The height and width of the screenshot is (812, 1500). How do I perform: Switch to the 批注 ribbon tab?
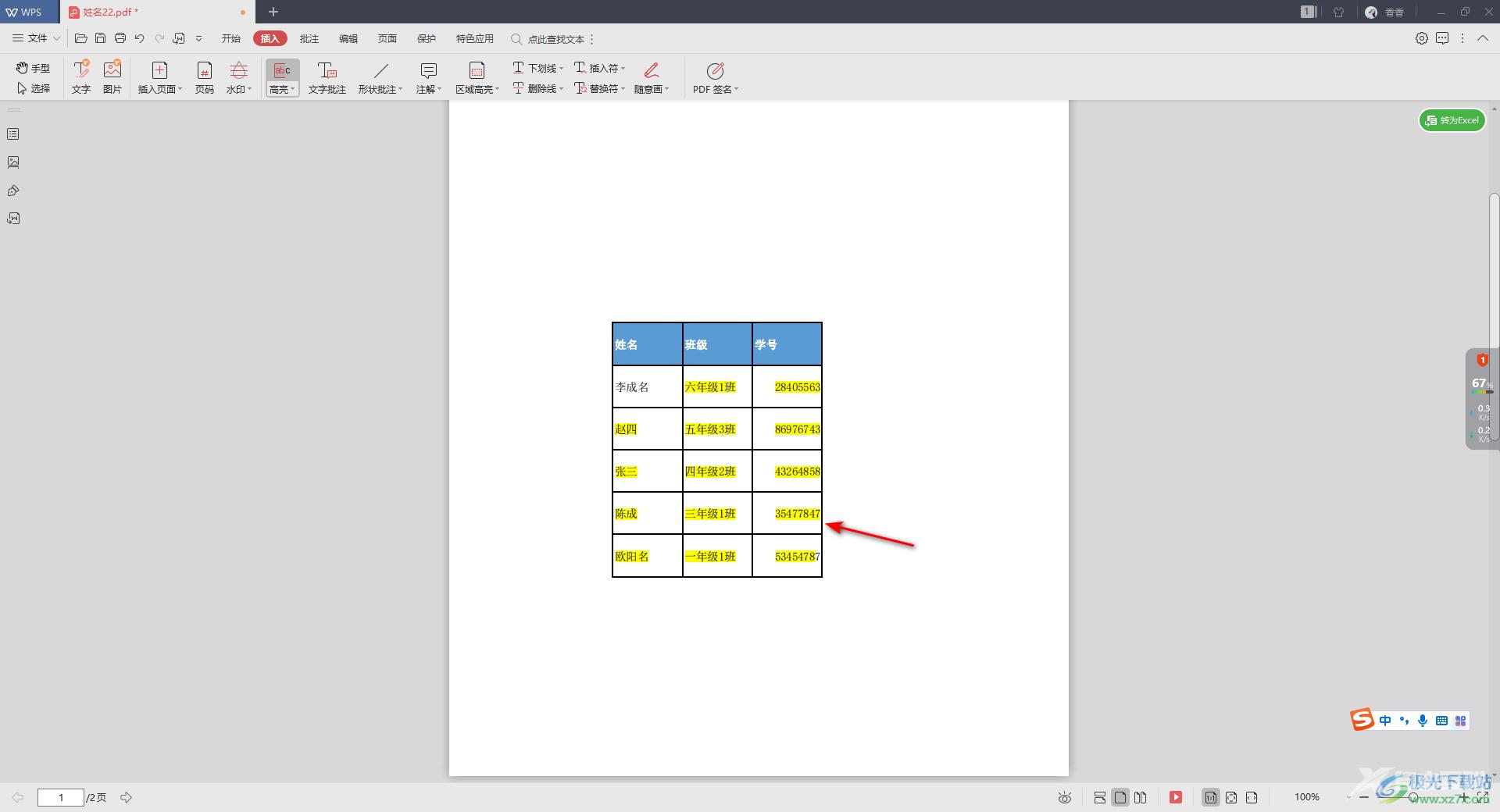click(x=309, y=38)
